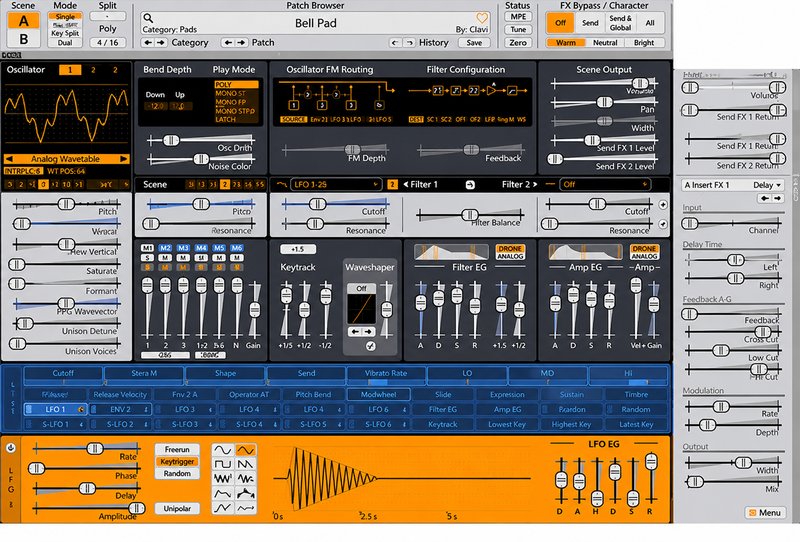Image resolution: width=800 pixels, height=542 pixels.
Task: Adjust Scene Output Pan slider handle
Action: (x=605, y=102)
